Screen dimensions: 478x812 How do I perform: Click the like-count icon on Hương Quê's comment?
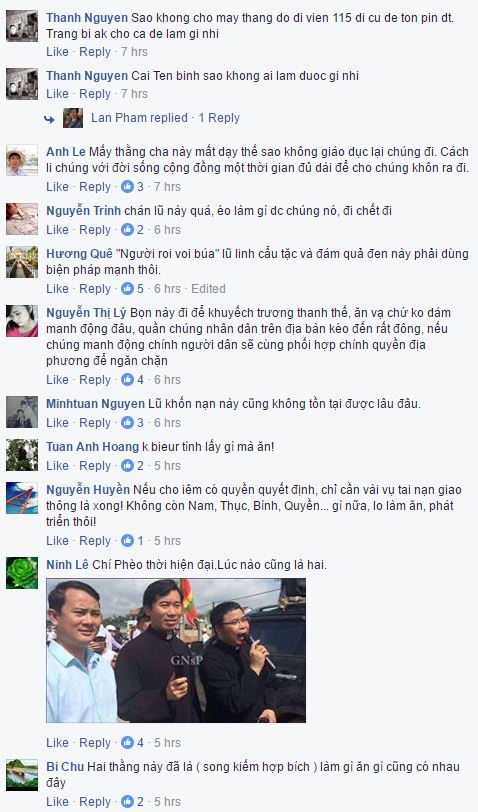(x=127, y=288)
